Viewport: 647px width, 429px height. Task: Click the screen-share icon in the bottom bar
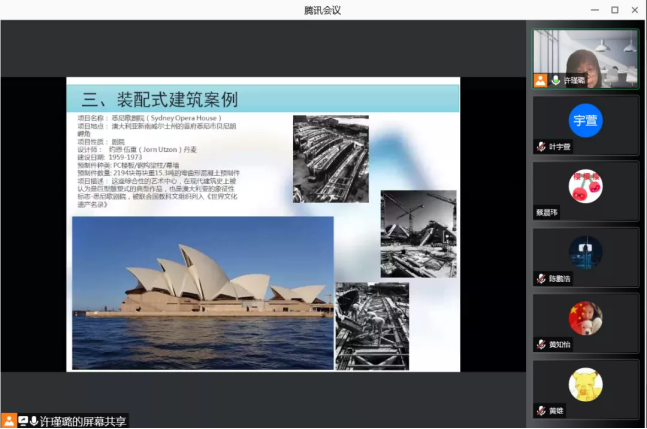pos(22,421)
